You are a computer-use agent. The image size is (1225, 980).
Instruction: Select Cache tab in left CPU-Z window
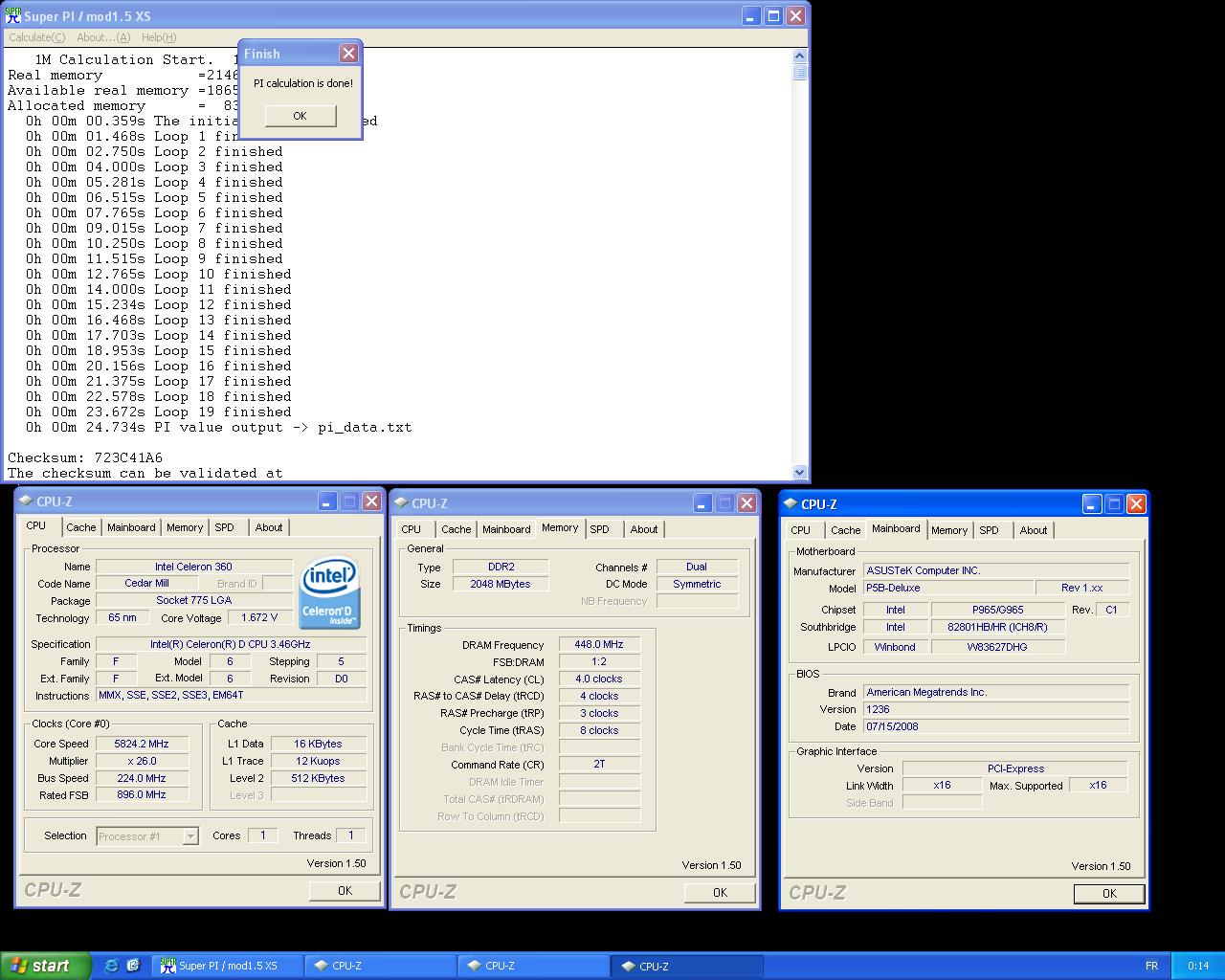81,527
